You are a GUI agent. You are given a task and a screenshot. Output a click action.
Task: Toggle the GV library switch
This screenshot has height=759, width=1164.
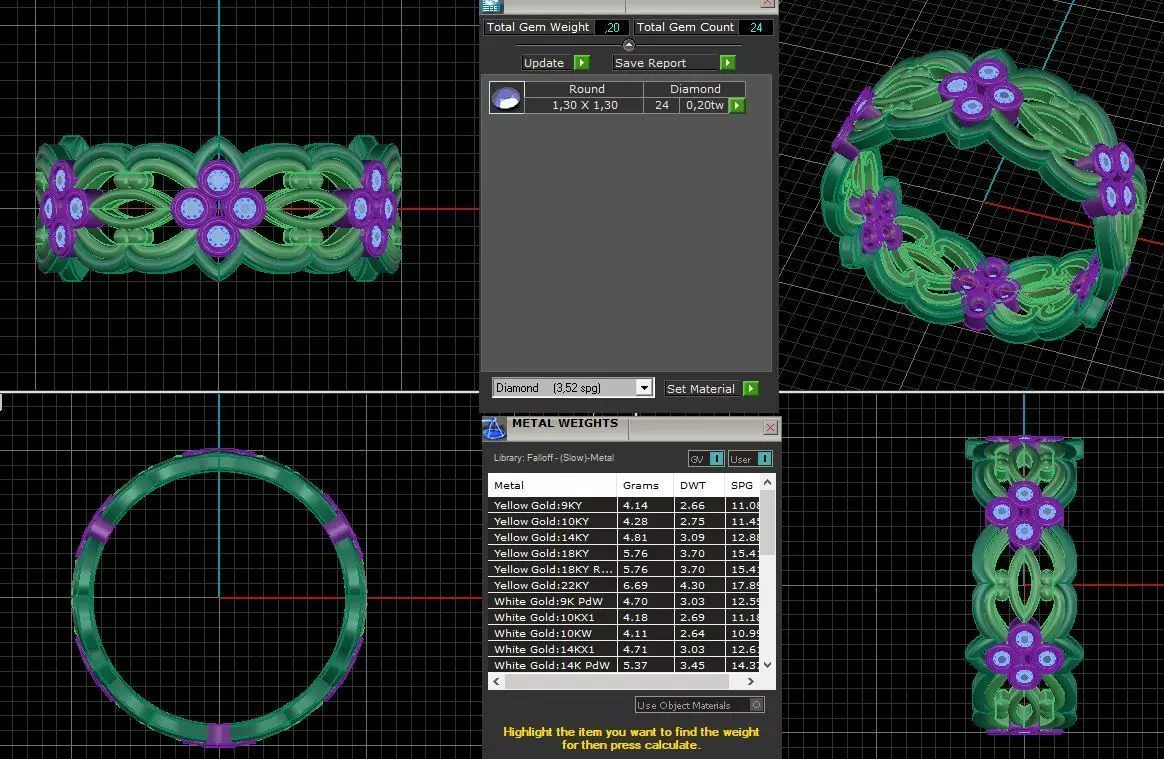coord(706,459)
